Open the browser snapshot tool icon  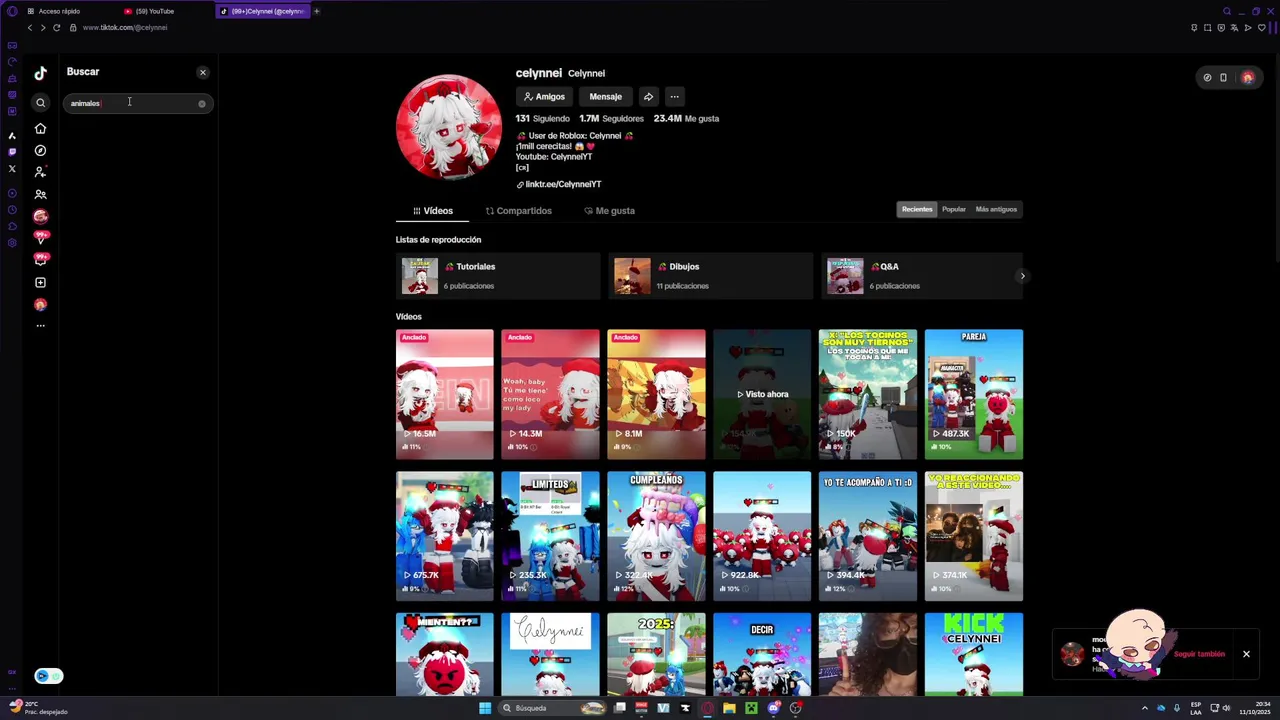coord(1208,28)
